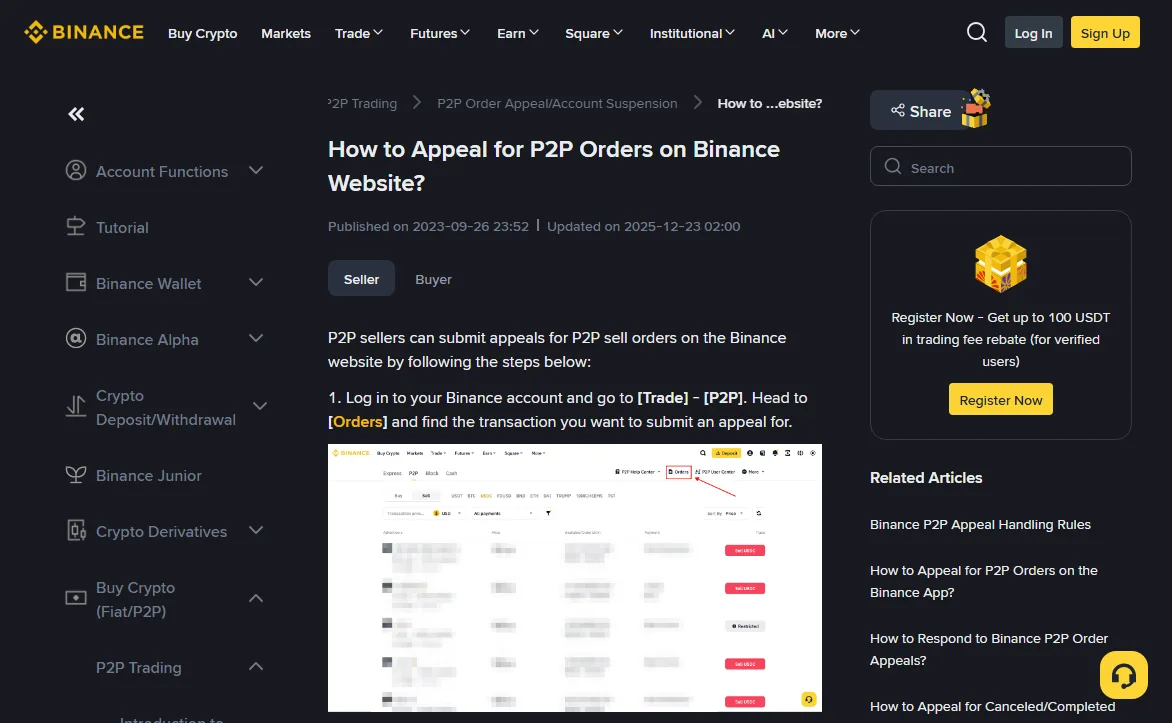Screen dimensions: 1172x723
Task: Click the Log In button
Action: coord(1033,32)
